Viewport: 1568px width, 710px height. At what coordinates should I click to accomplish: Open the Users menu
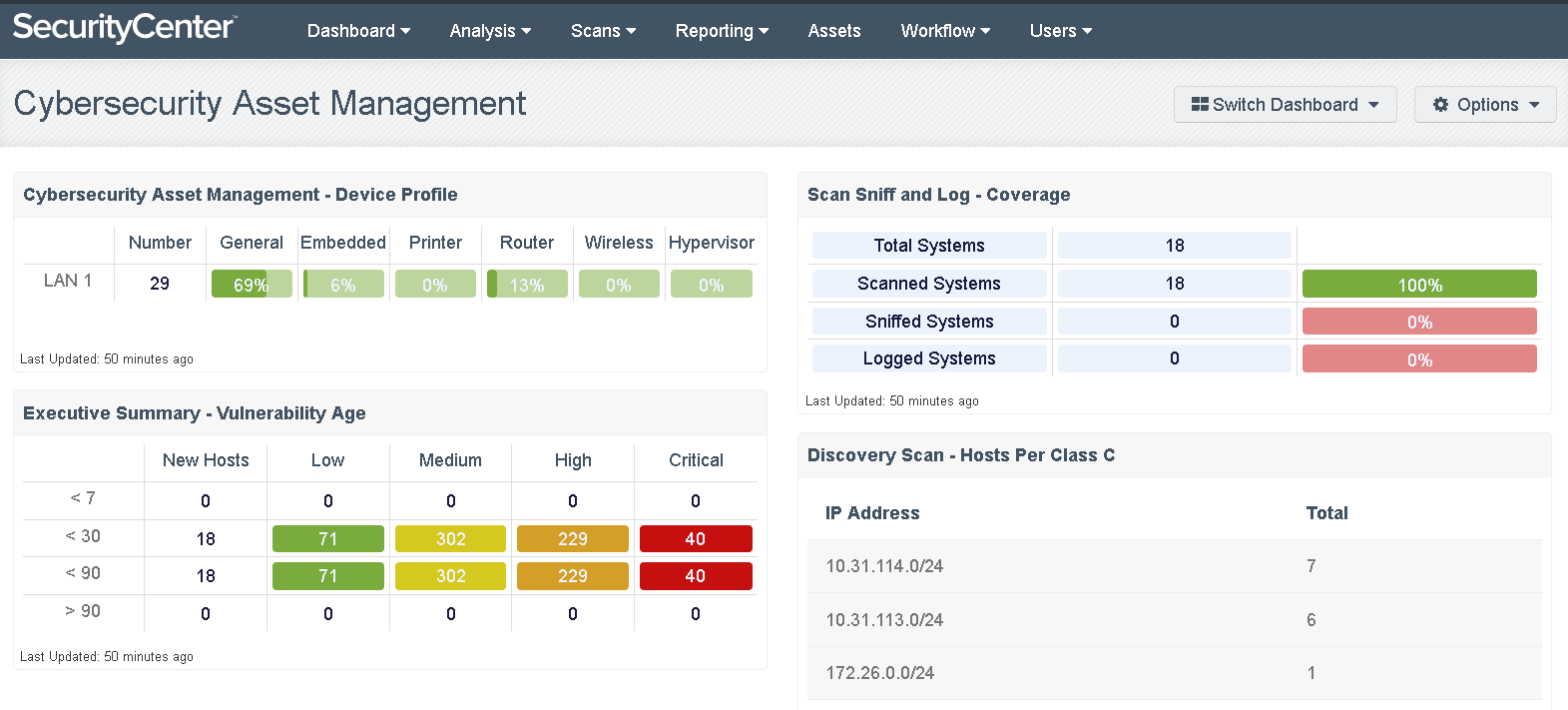(1061, 31)
